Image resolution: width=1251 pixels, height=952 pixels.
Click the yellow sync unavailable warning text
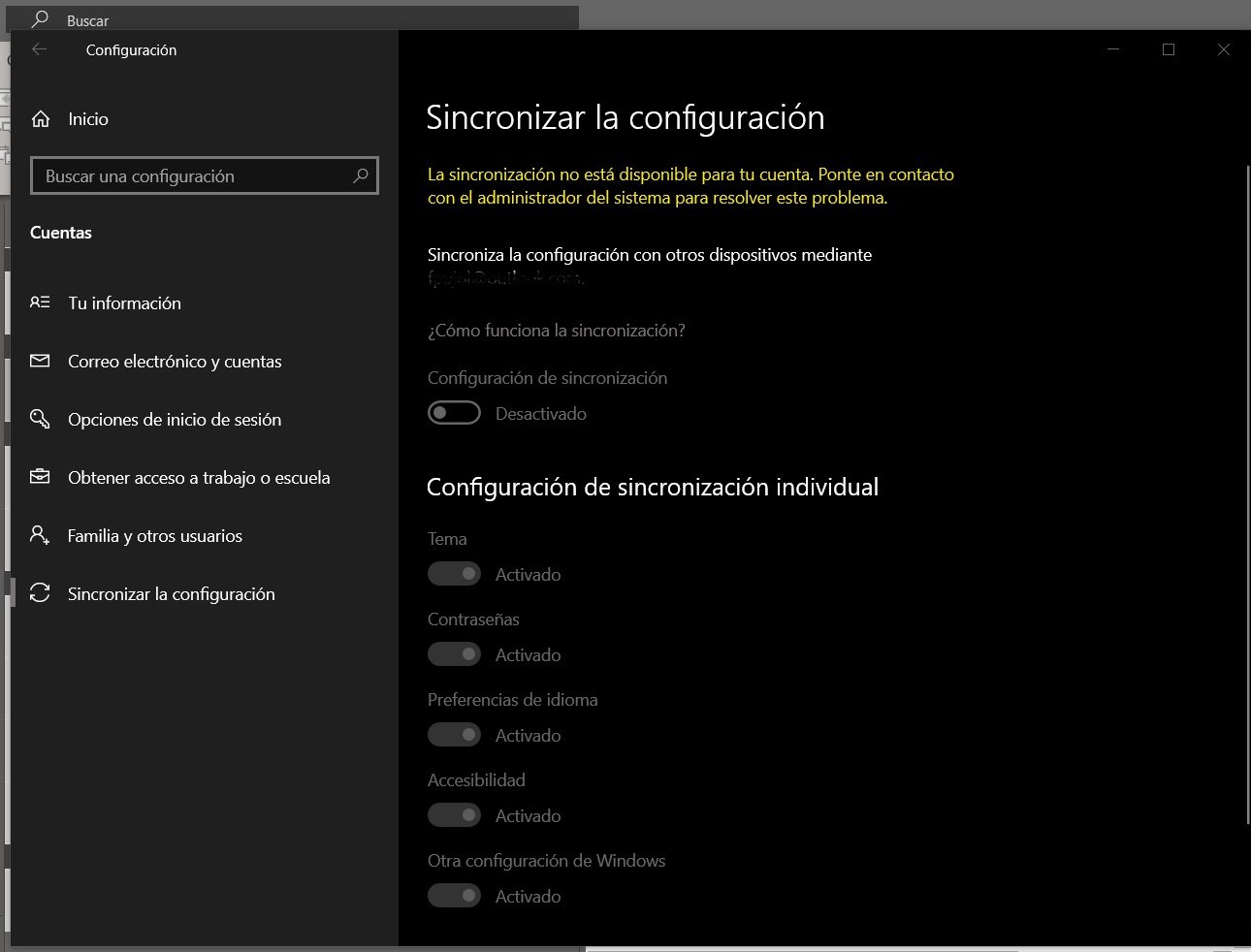pos(690,186)
